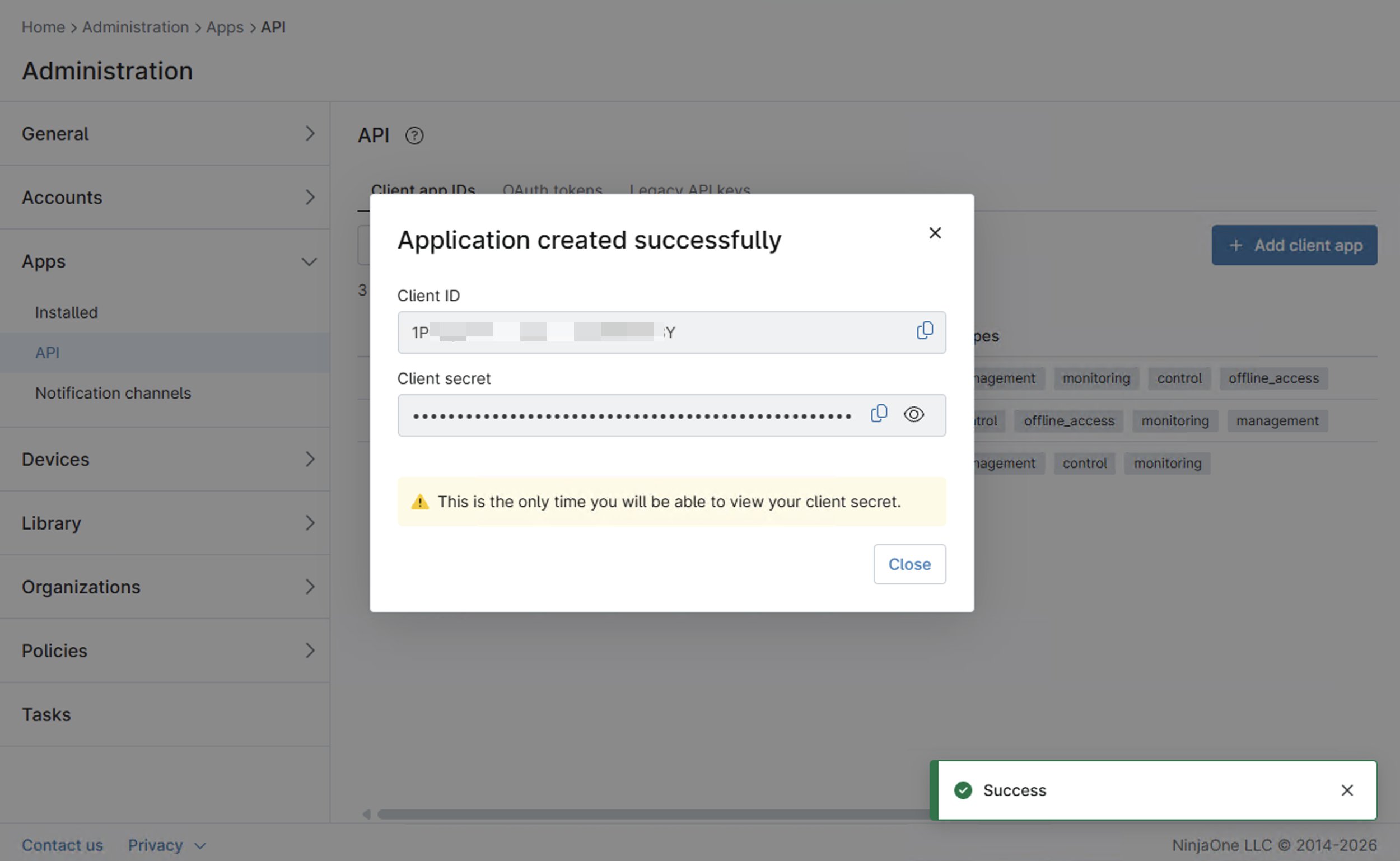Open the Contact us link
The width and height of the screenshot is (1400, 861).
coord(62,845)
